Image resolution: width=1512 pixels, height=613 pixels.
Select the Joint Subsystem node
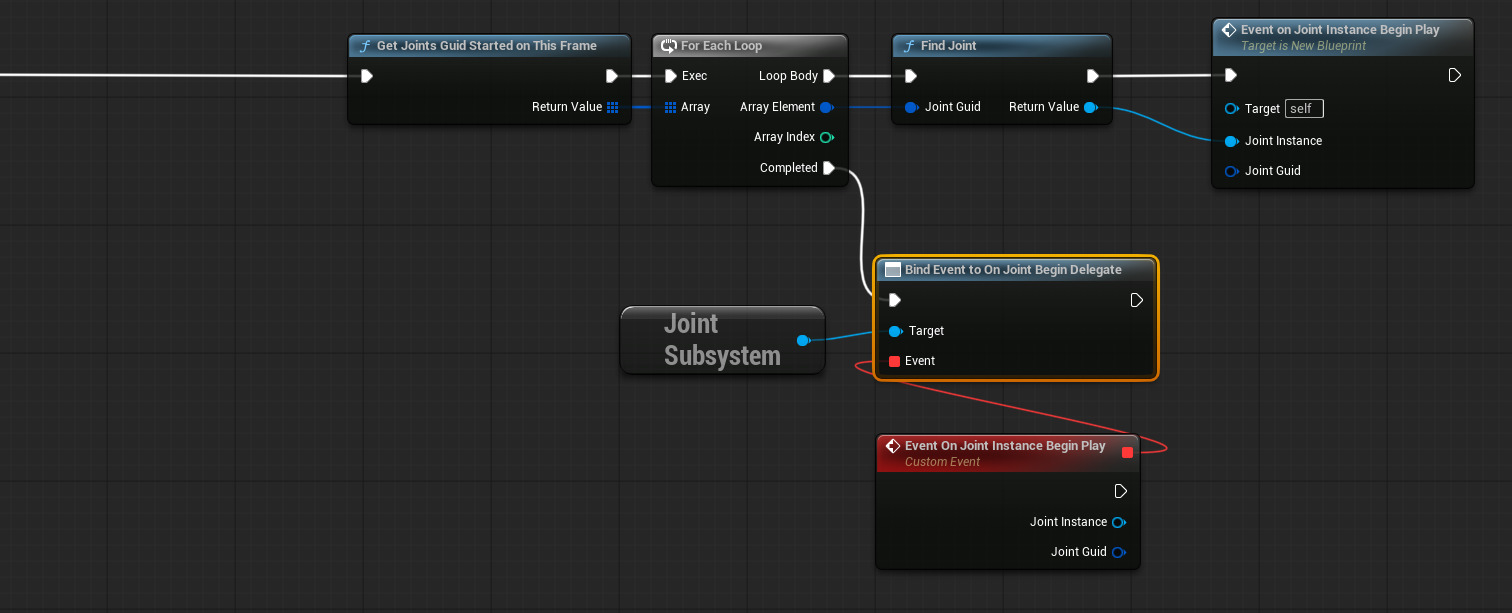721,340
